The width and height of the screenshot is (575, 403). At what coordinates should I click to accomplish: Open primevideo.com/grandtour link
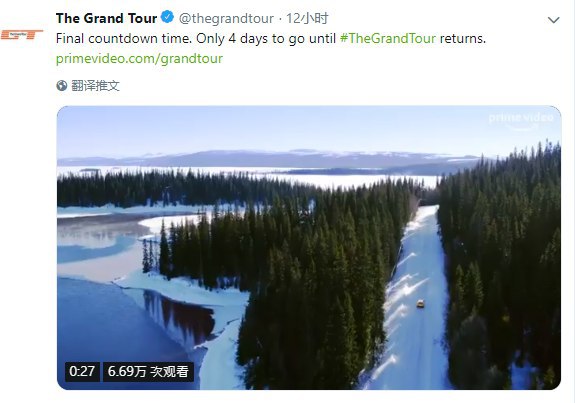pos(139,59)
